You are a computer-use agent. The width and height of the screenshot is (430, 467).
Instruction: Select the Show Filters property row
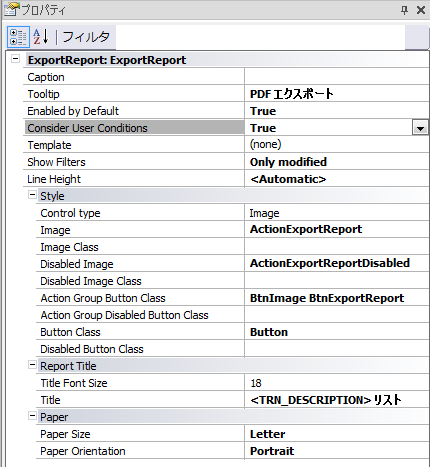tap(226, 162)
